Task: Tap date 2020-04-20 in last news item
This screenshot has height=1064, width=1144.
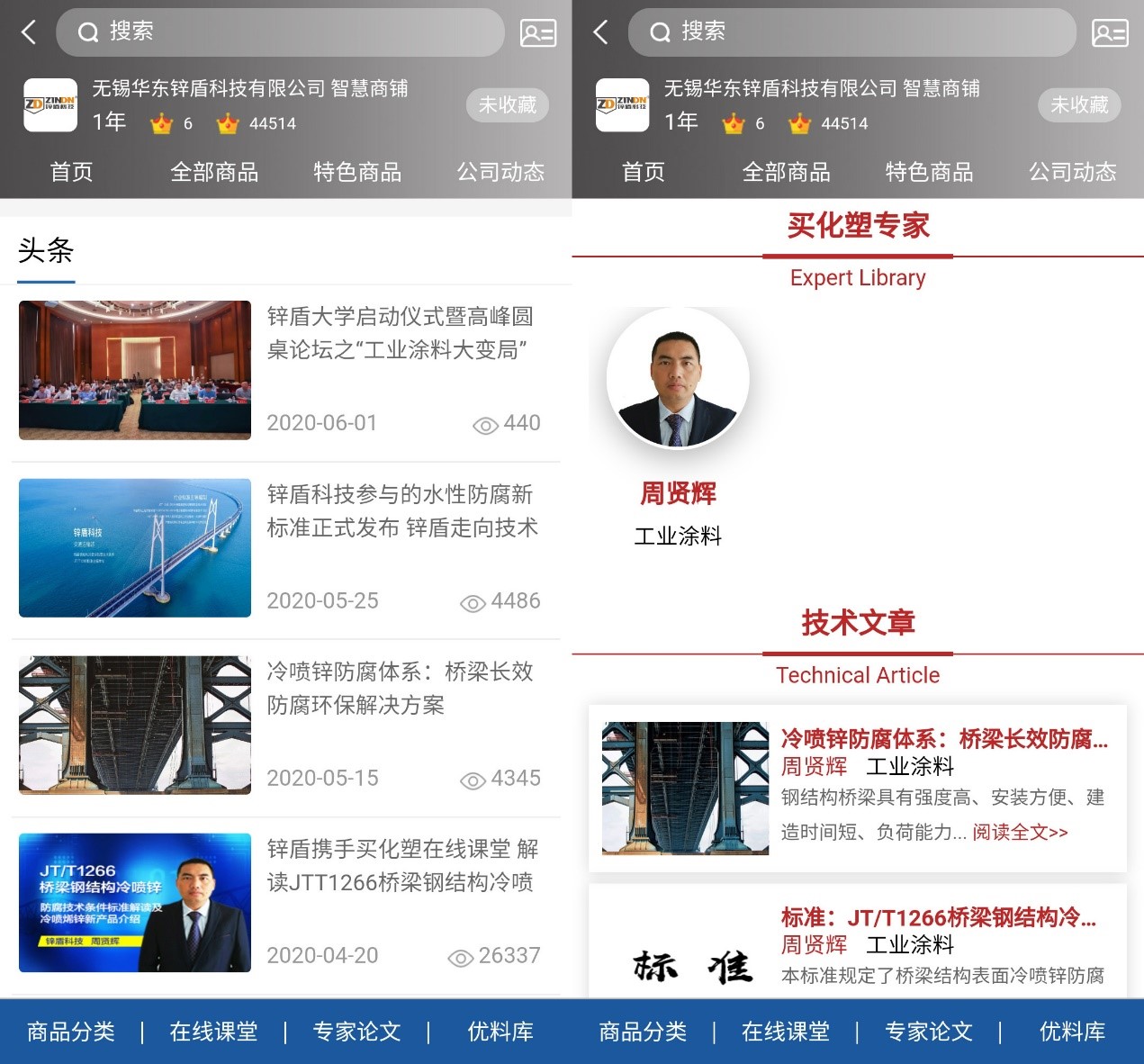Action: tap(322, 955)
